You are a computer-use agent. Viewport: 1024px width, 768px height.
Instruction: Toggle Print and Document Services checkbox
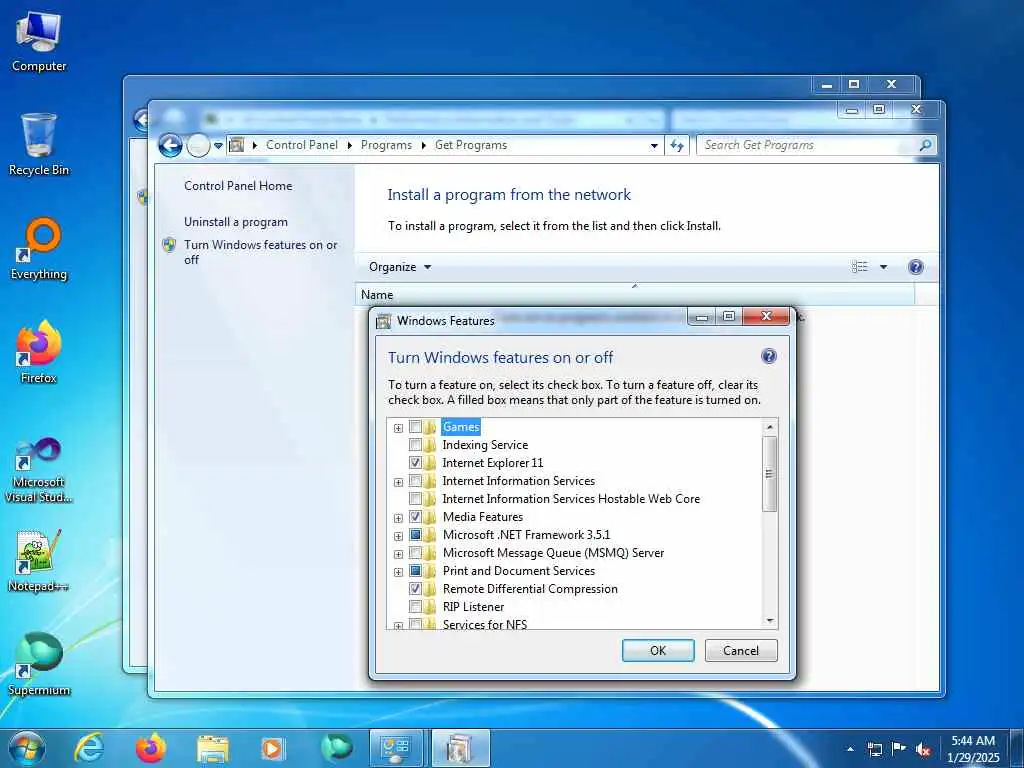click(x=415, y=570)
